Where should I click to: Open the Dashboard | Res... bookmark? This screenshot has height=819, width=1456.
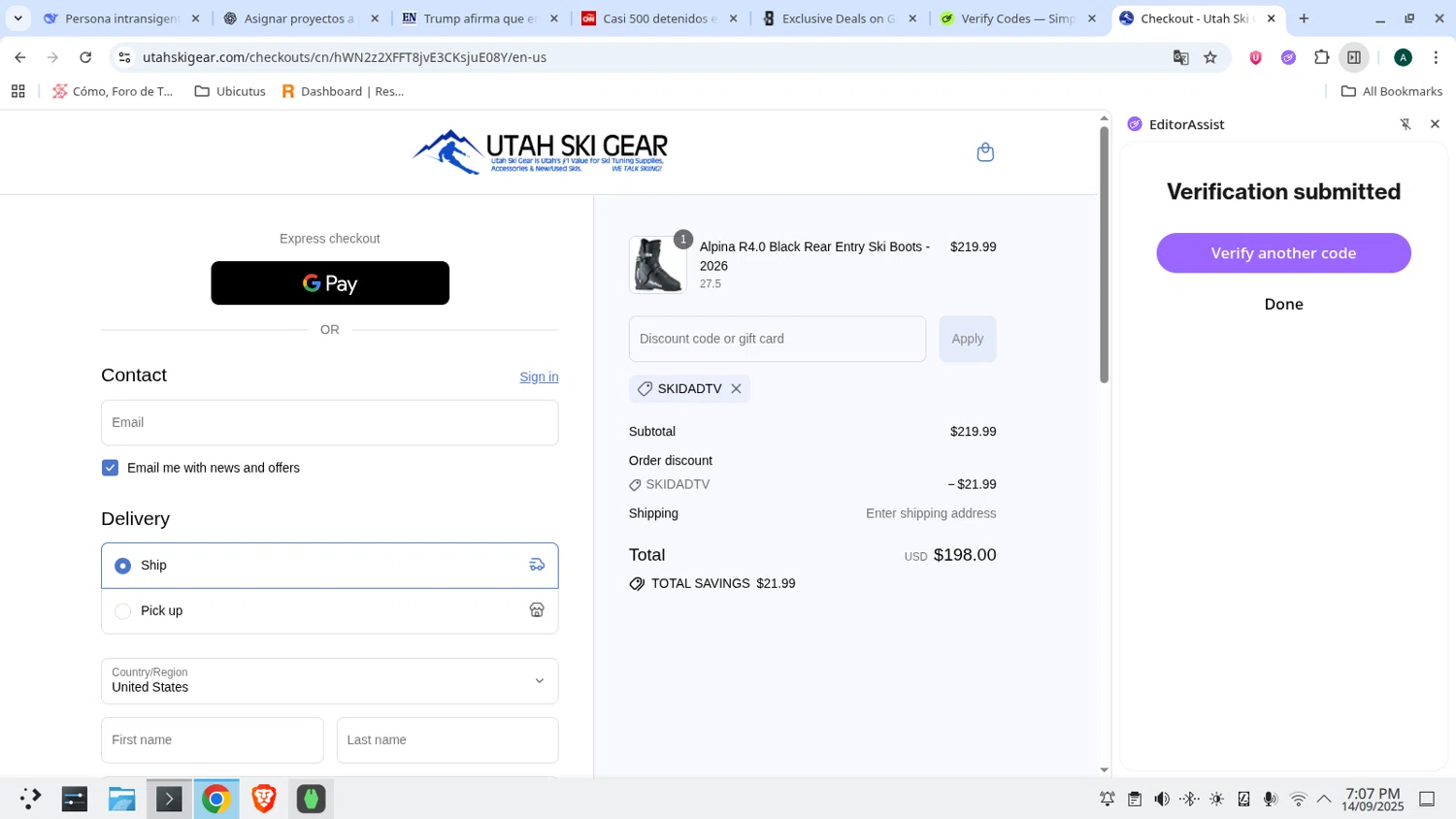click(x=343, y=91)
